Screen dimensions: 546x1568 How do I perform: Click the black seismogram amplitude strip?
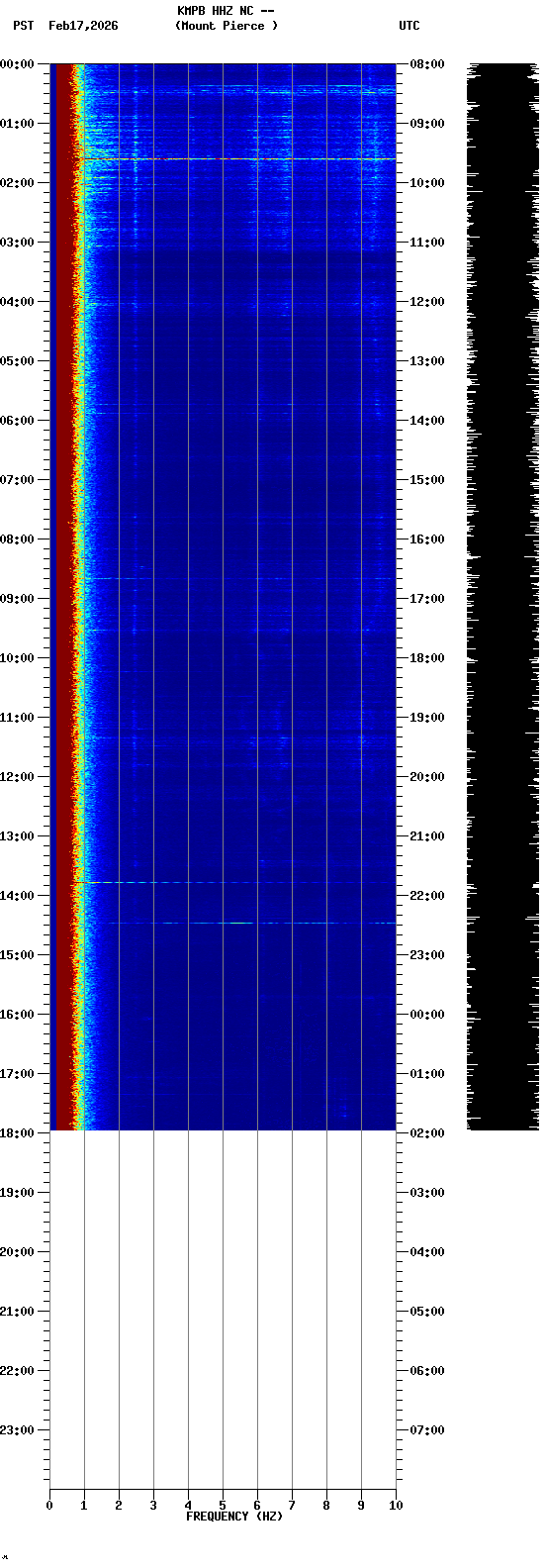(x=503, y=597)
